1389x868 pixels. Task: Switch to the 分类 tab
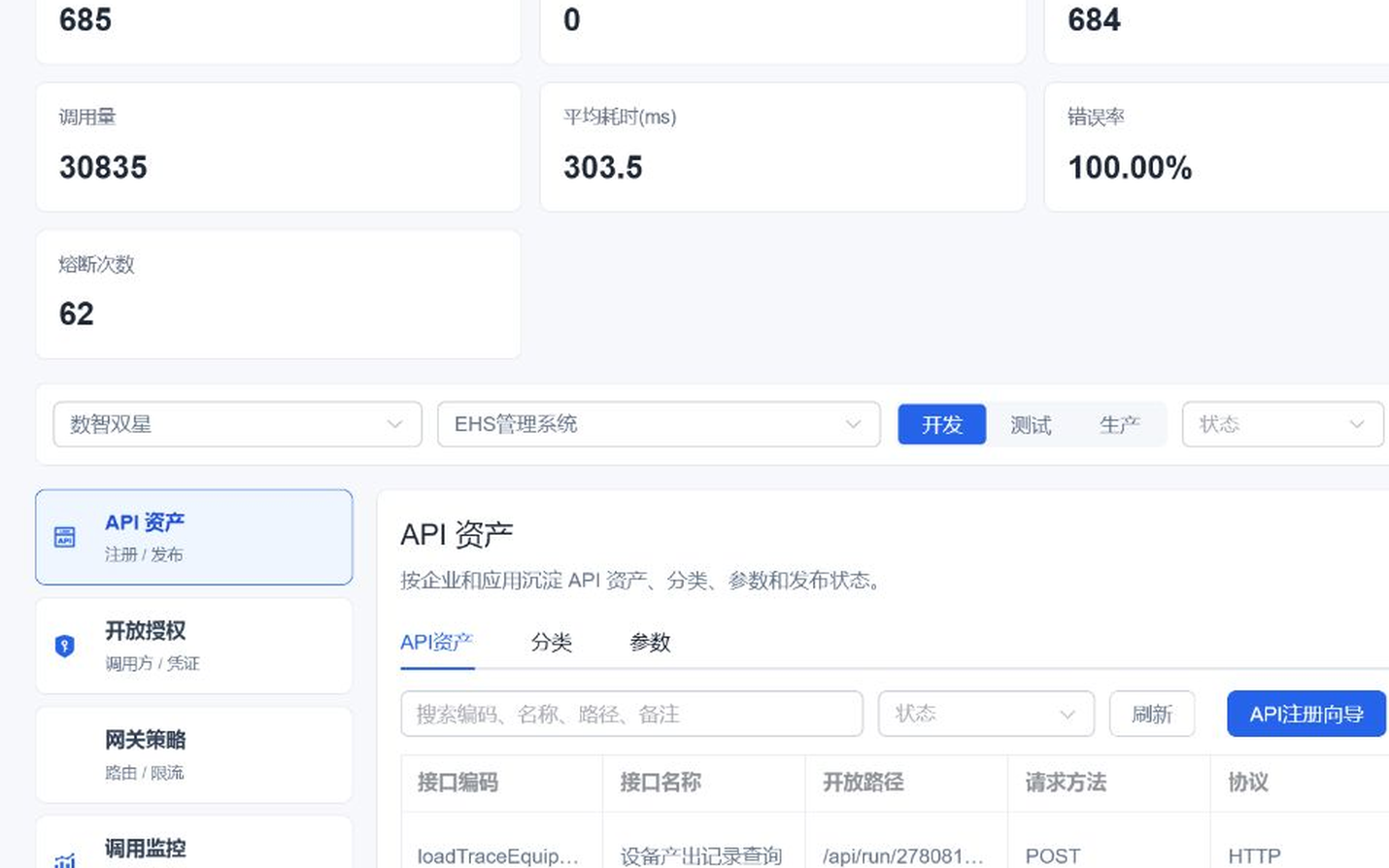552,642
